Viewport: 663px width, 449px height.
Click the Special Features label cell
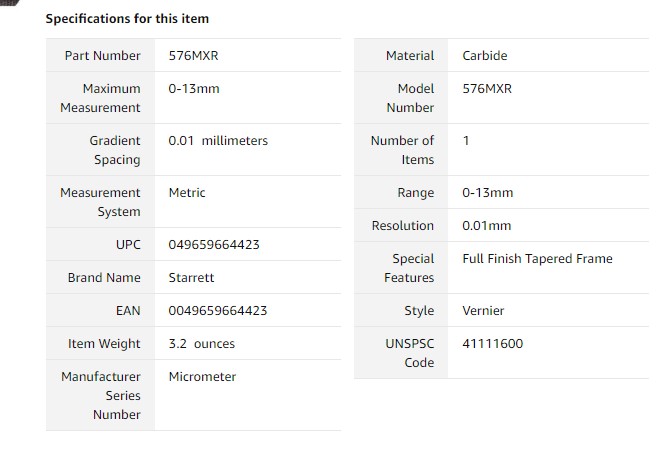[401, 268]
